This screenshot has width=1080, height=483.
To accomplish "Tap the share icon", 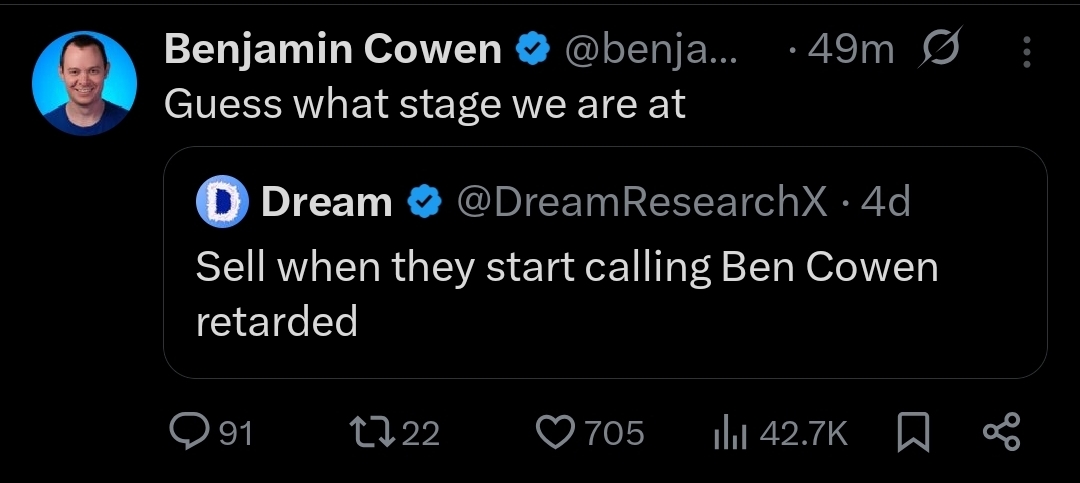I will coord(1001,433).
